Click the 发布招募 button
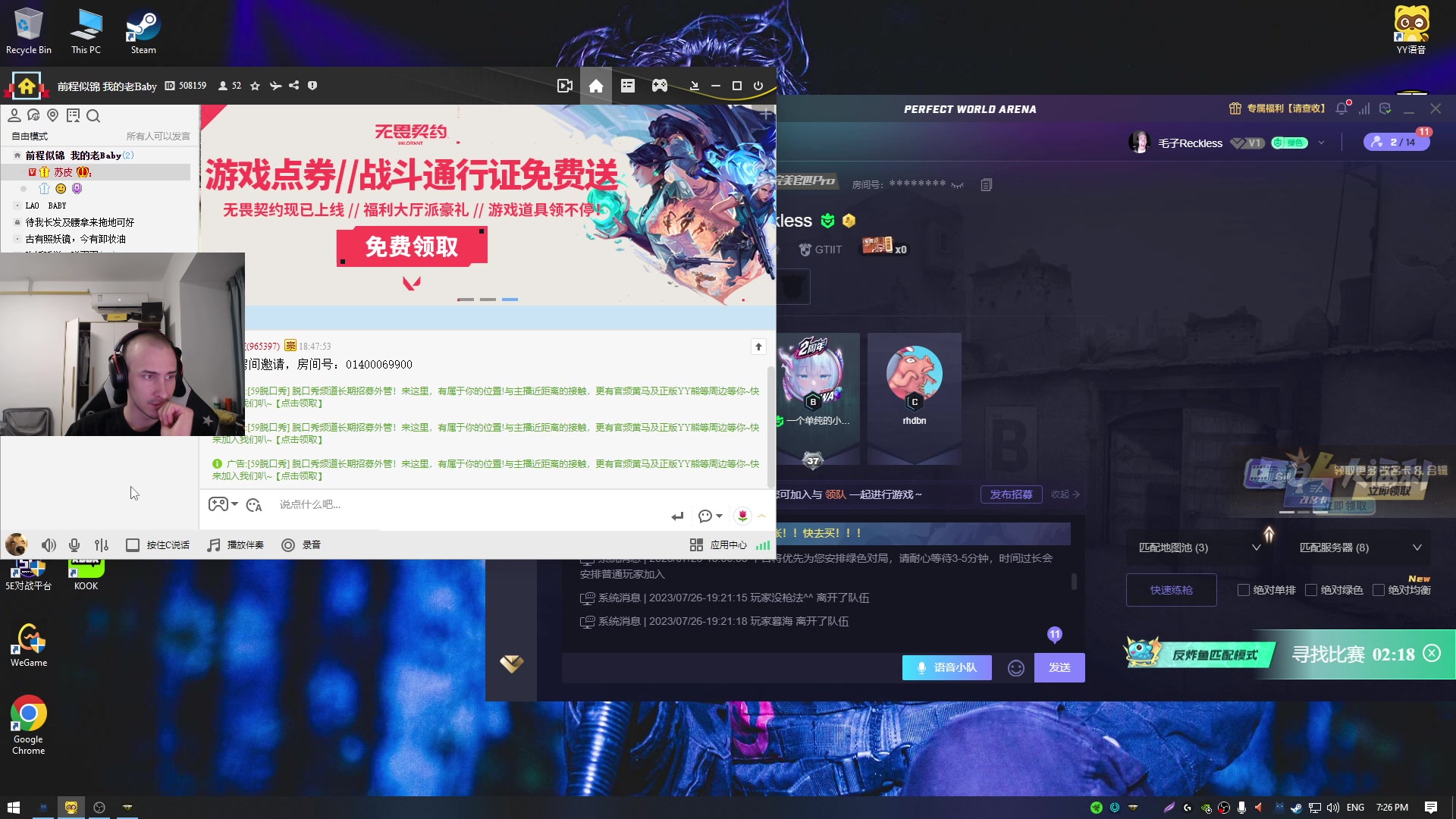This screenshot has height=819, width=1456. point(1012,494)
